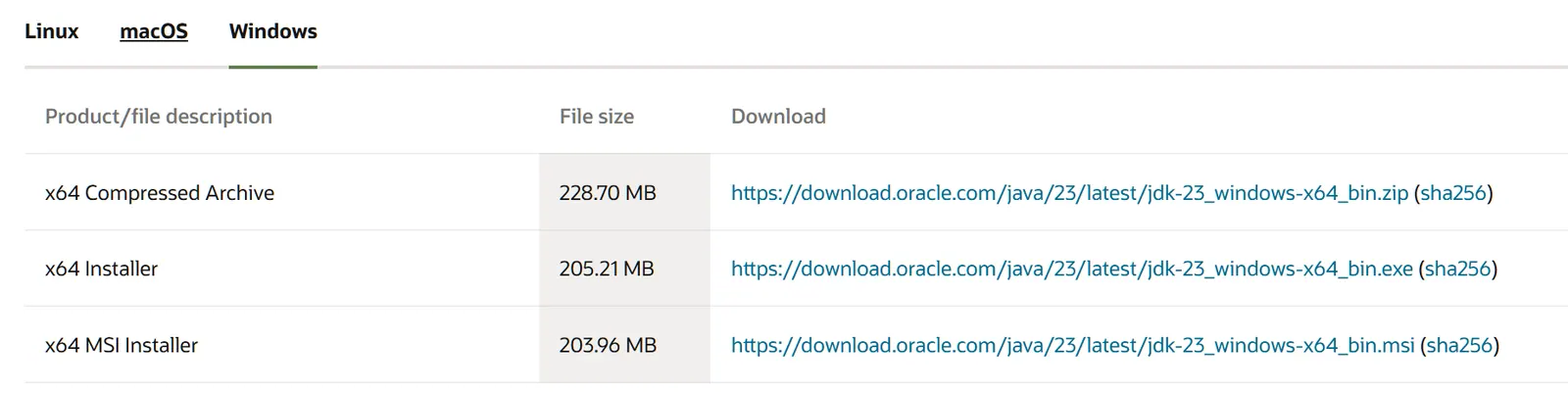Screen dimensions: 1568x394
Task: View sha256 checksum for the msi installer
Action: click(1459, 345)
